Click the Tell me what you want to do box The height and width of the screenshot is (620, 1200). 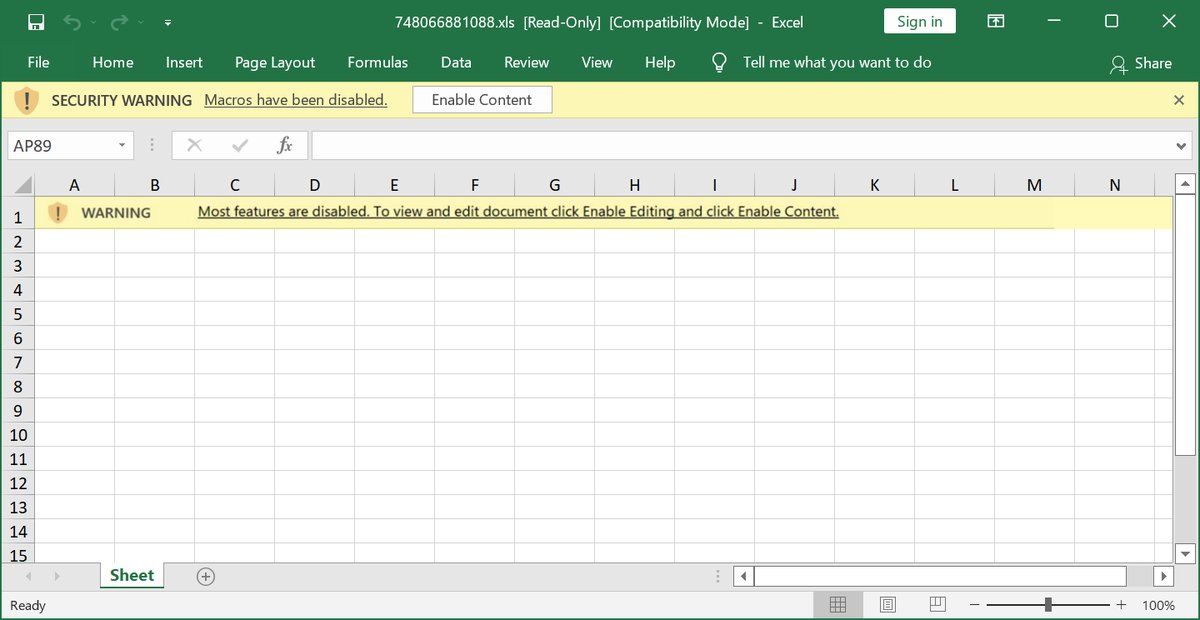[x=837, y=62]
